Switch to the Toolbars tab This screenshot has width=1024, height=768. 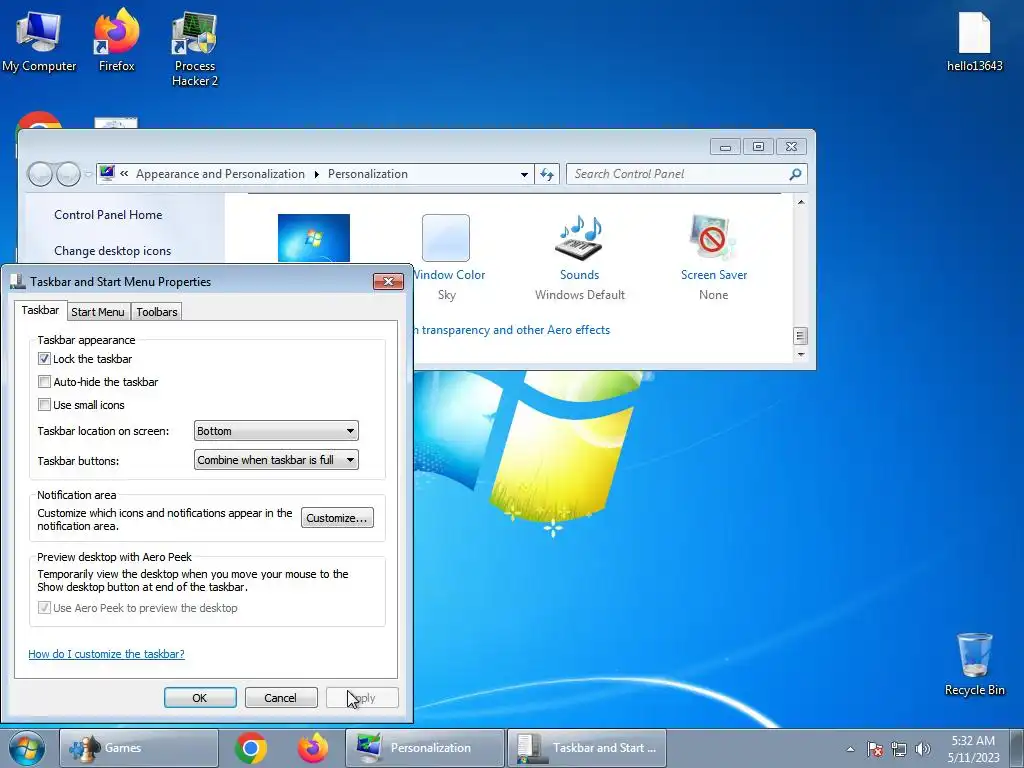[157, 312]
